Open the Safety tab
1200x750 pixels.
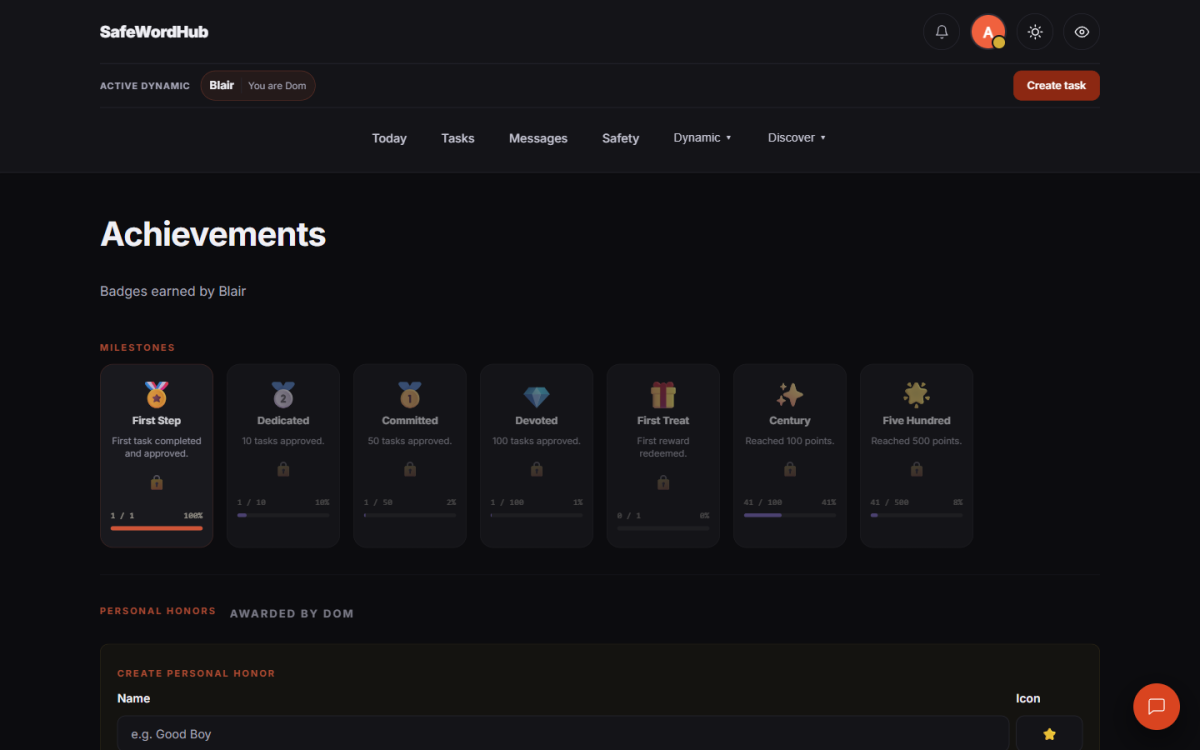pos(620,138)
